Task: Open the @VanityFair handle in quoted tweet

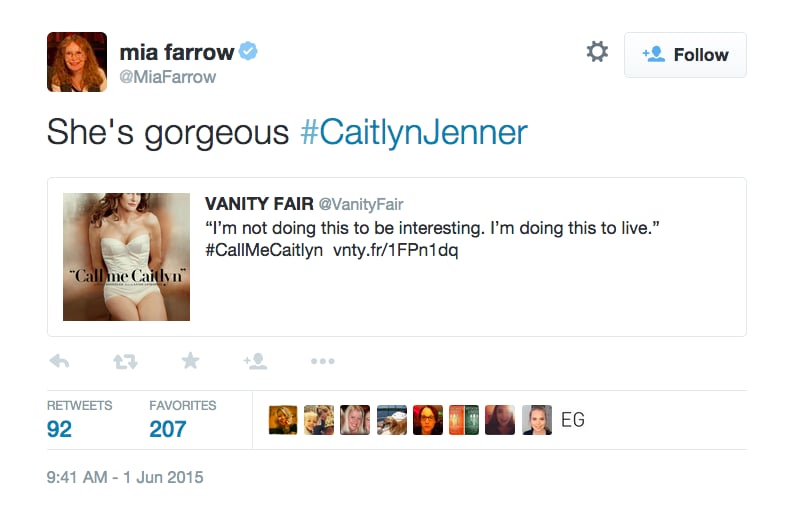Action: click(x=361, y=204)
